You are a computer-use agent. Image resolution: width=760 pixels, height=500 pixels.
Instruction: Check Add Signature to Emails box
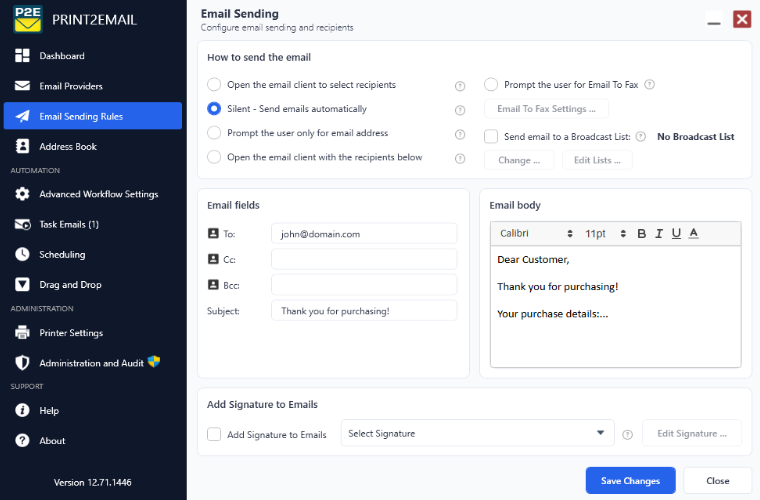214,434
